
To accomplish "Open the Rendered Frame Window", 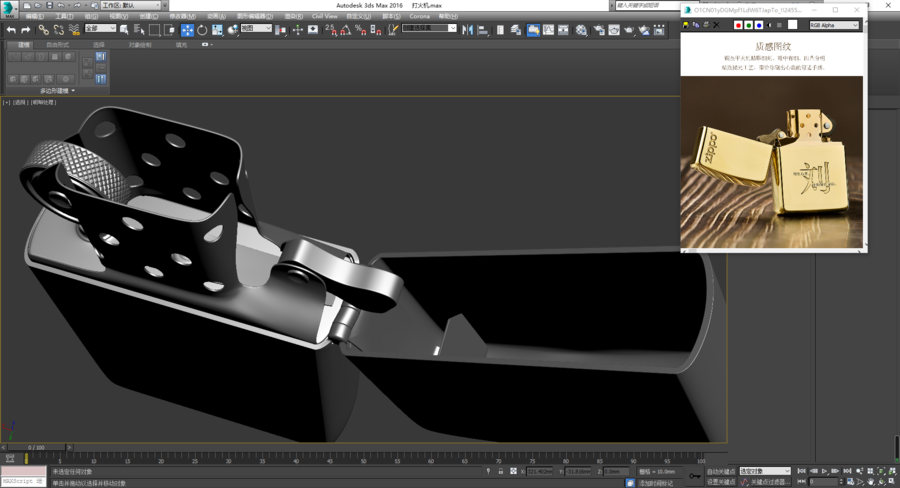I will [x=614, y=30].
